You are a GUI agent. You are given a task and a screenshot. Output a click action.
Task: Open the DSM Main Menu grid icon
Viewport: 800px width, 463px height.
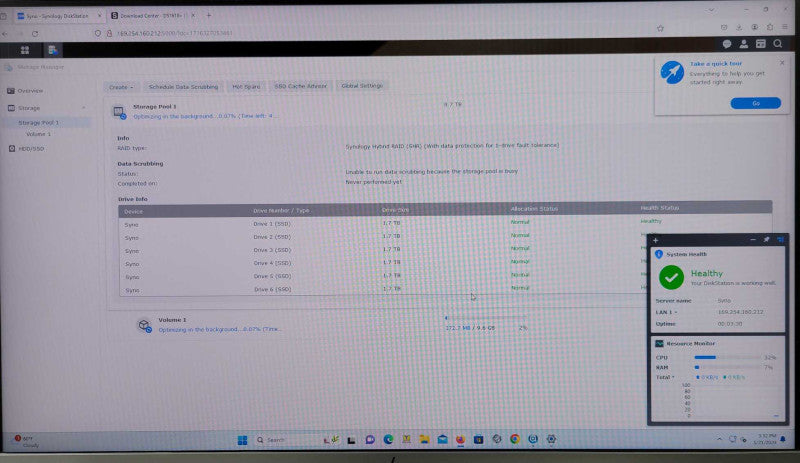pos(24,50)
